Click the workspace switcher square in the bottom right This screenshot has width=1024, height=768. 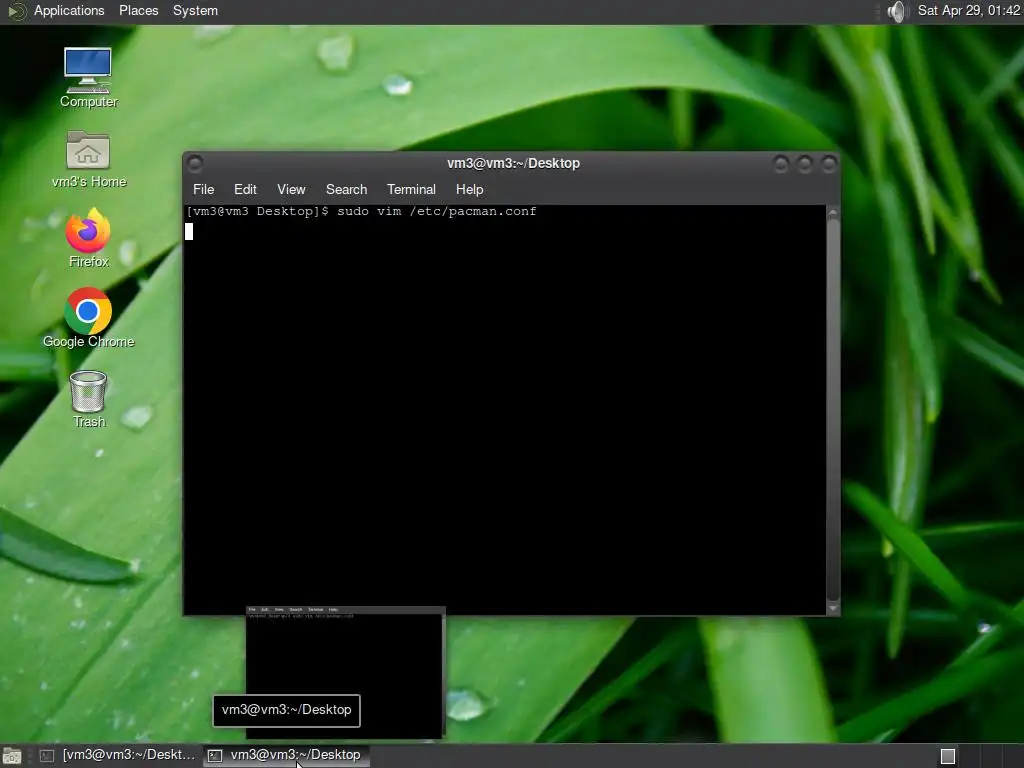click(x=948, y=756)
